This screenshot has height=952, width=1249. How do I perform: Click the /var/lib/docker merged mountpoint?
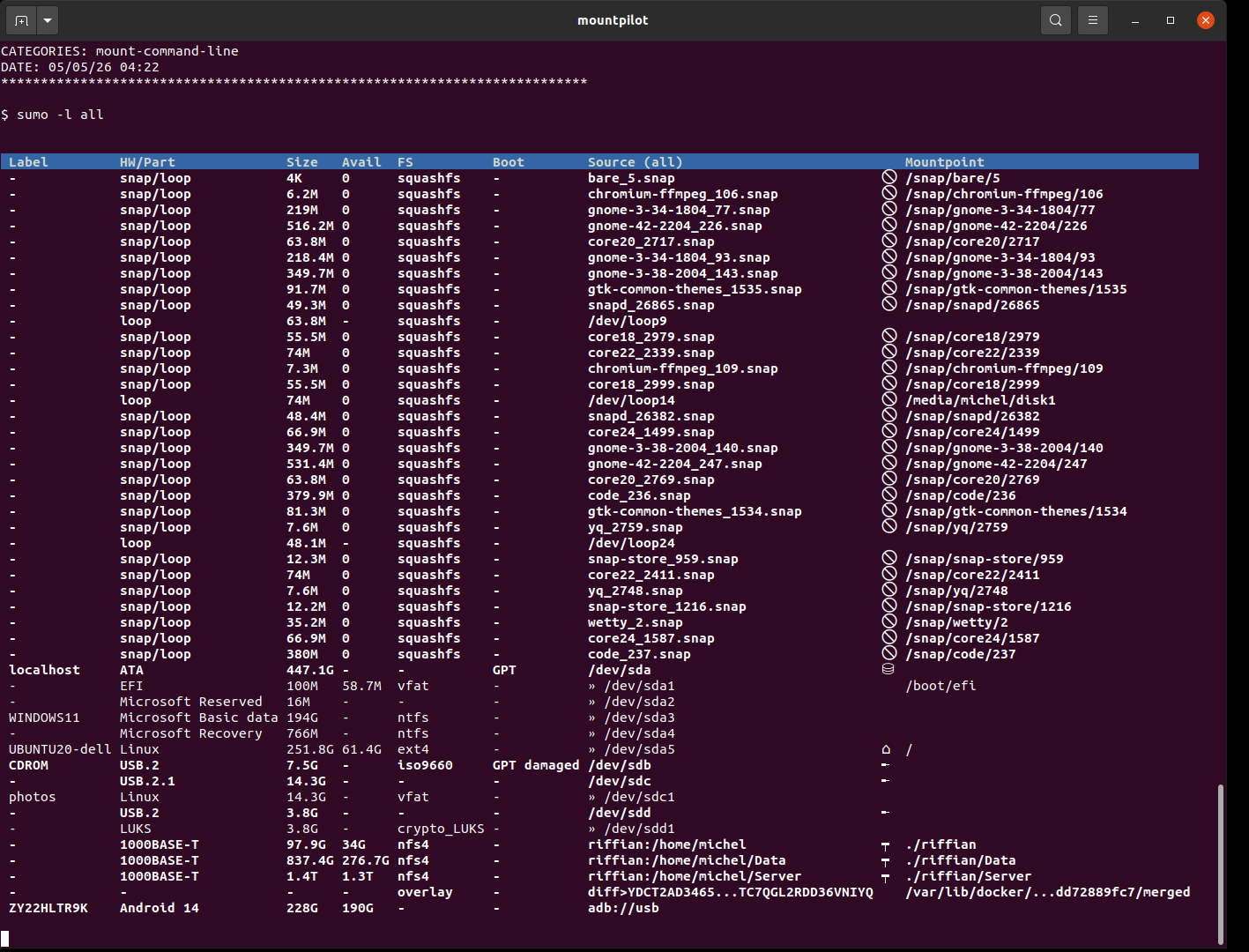tap(1048, 892)
